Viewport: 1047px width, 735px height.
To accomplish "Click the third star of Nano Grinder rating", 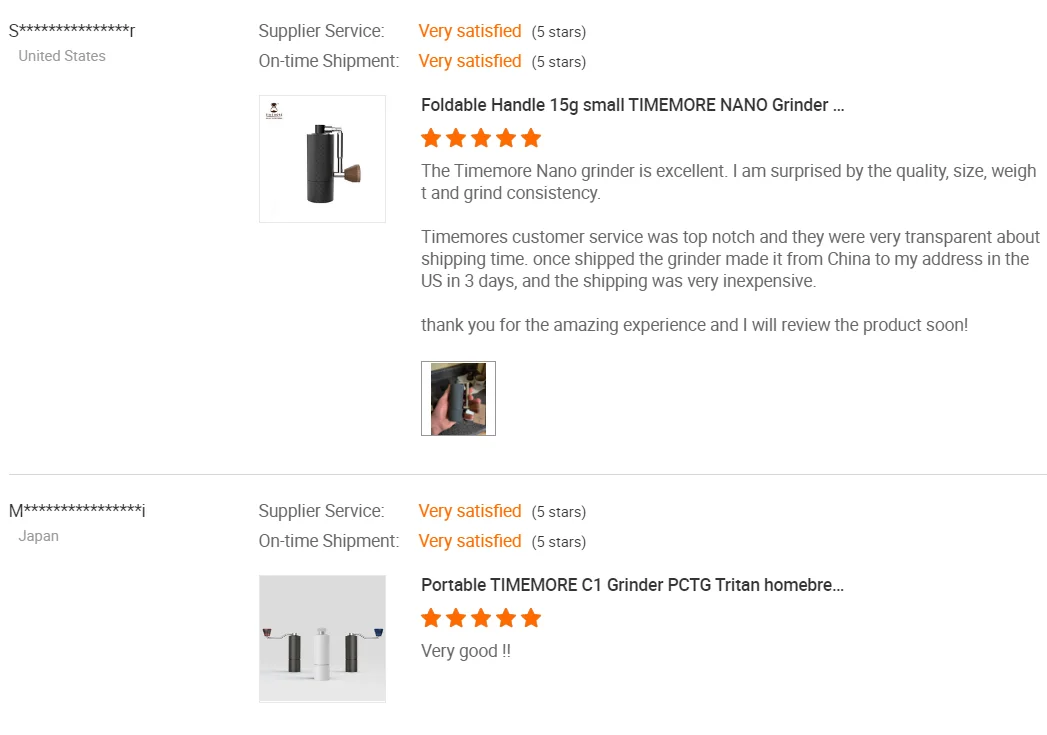I will click(x=481, y=138).
